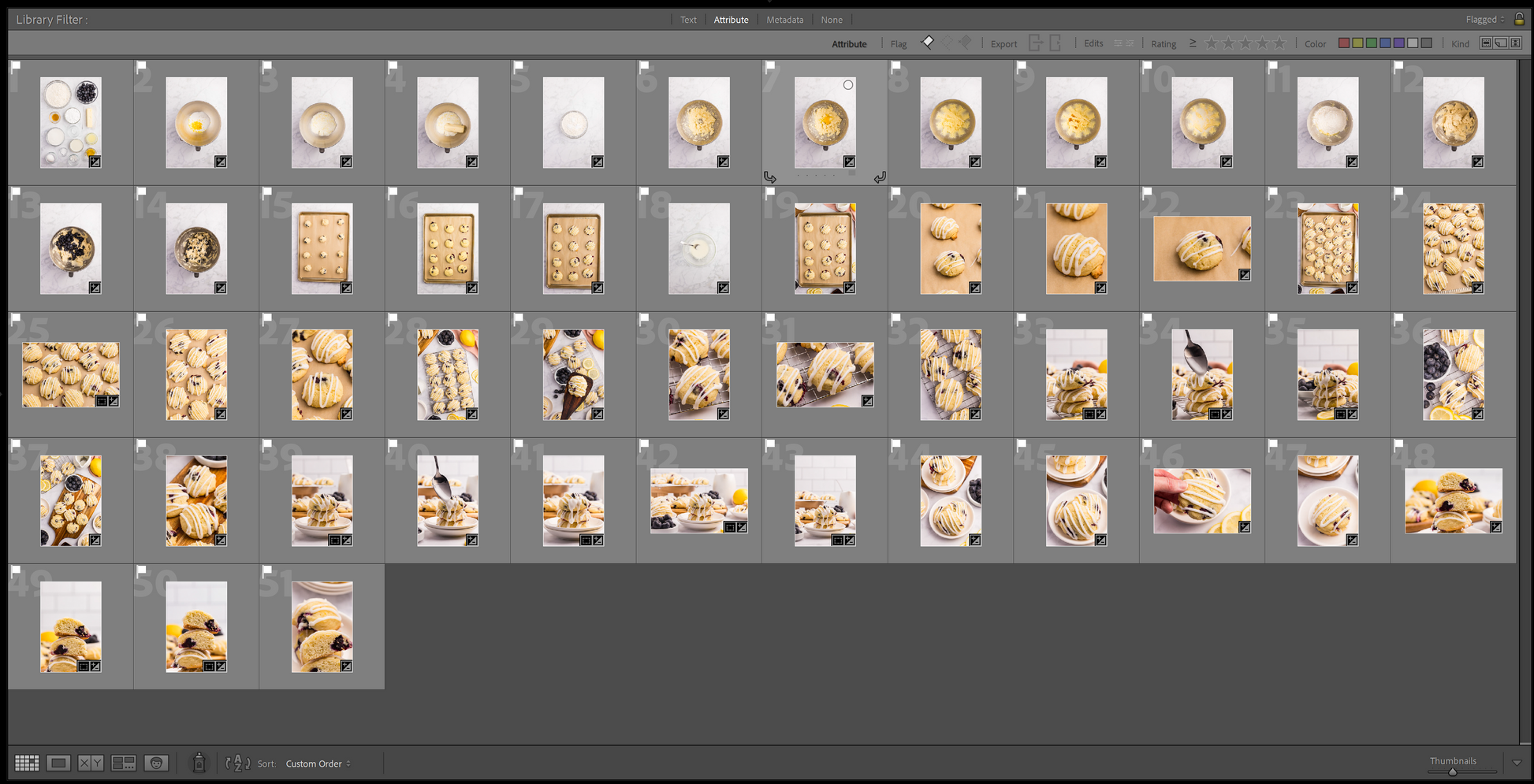Switch to Loupe view
The height and width of the screenshot is (784, 1534).
coord(58,763)
